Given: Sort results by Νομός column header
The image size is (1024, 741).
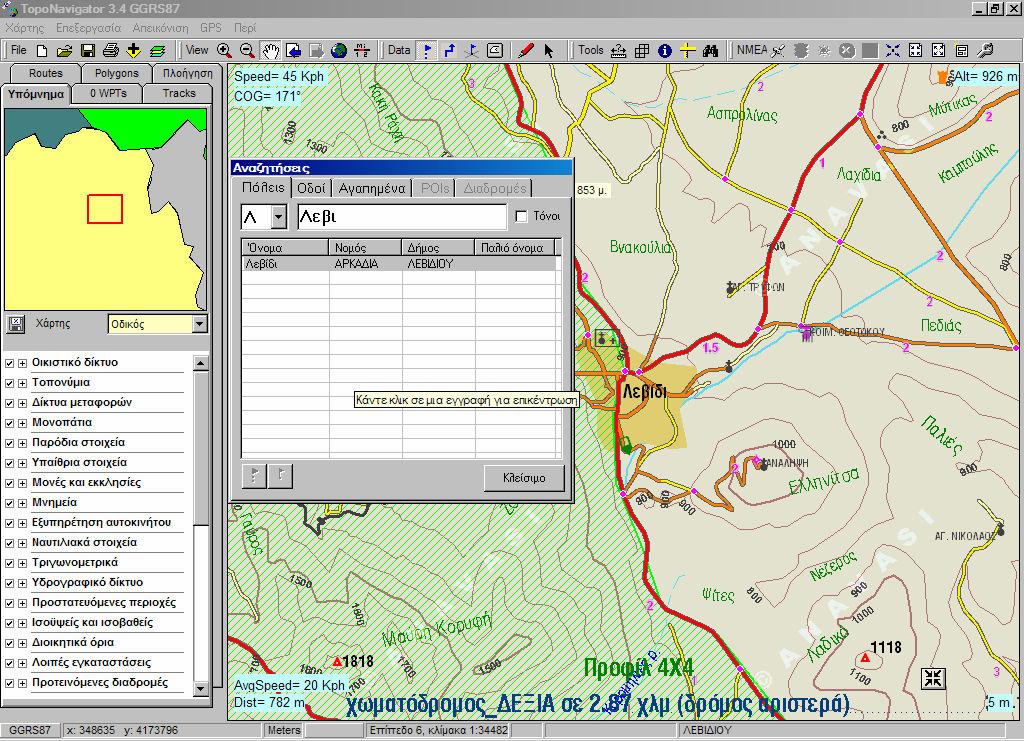Looking at the screenshot, I should 365,247.
